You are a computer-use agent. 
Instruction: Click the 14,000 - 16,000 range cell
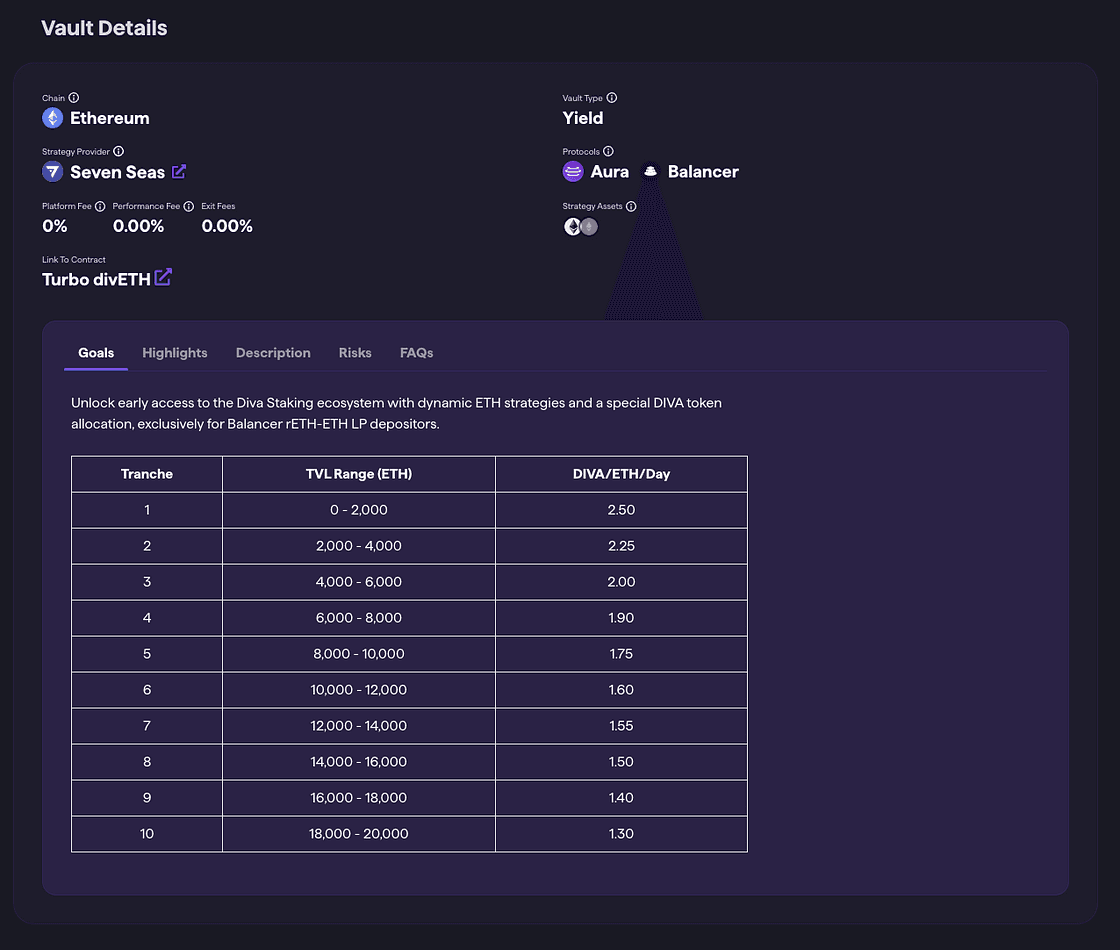click(359, 761)
